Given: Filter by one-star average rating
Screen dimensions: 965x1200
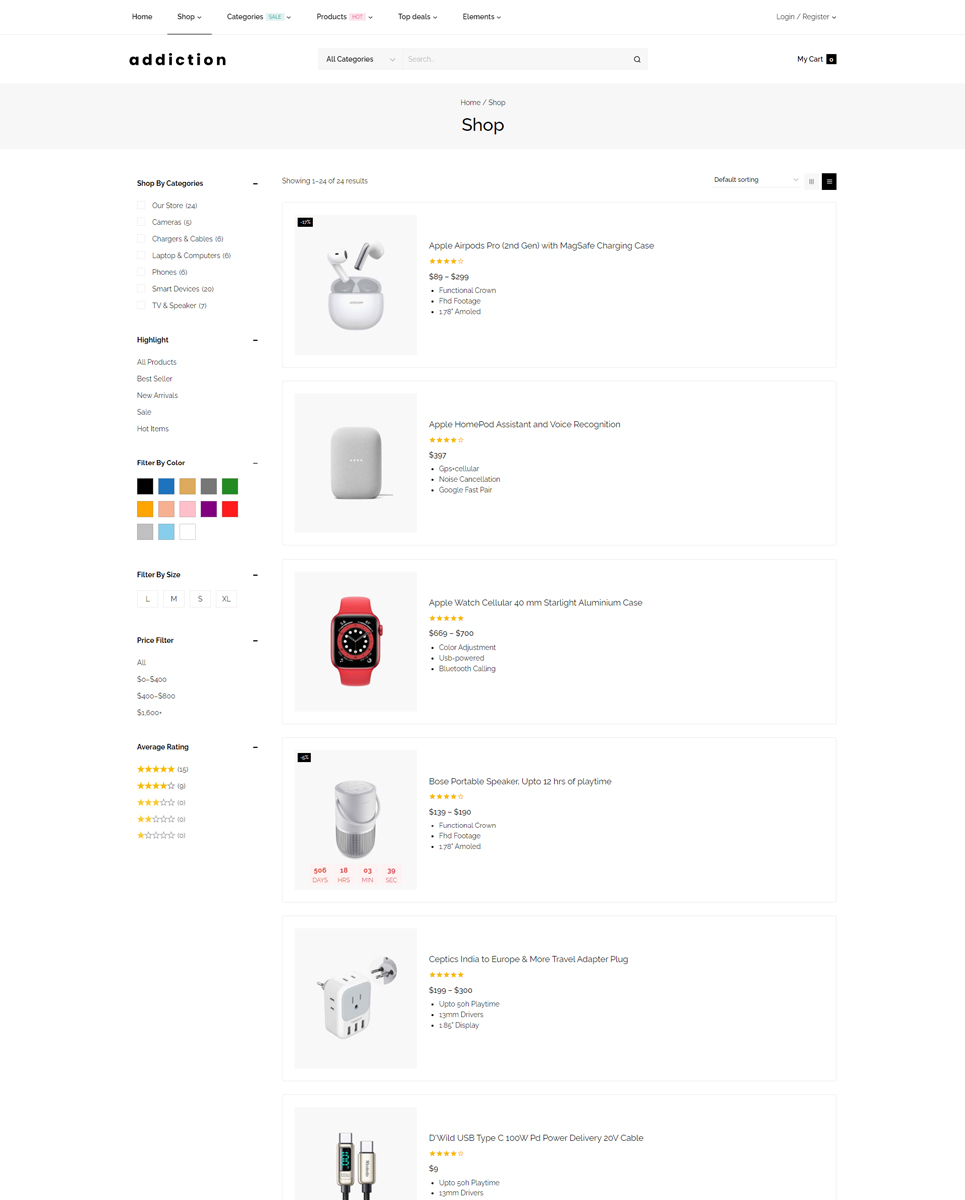Looking at the screenshot, I should (156, 835).
